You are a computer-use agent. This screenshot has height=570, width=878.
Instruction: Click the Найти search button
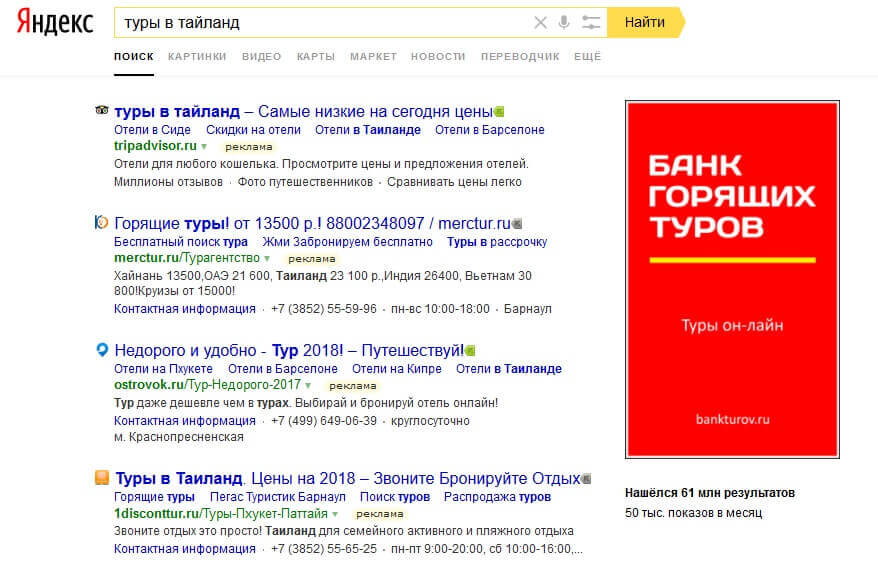tap(645, 22)
